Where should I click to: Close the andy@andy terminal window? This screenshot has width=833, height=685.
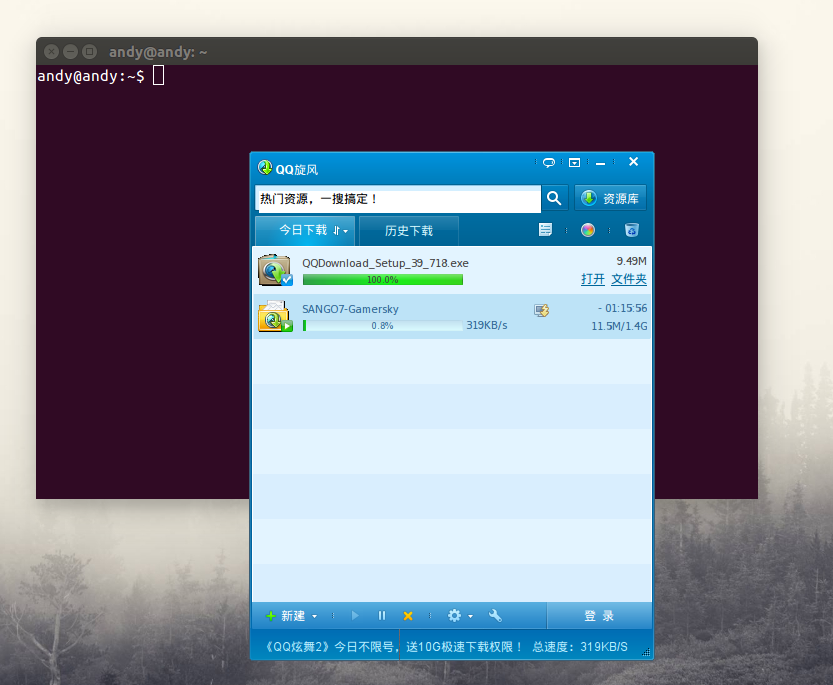(52, 52)
